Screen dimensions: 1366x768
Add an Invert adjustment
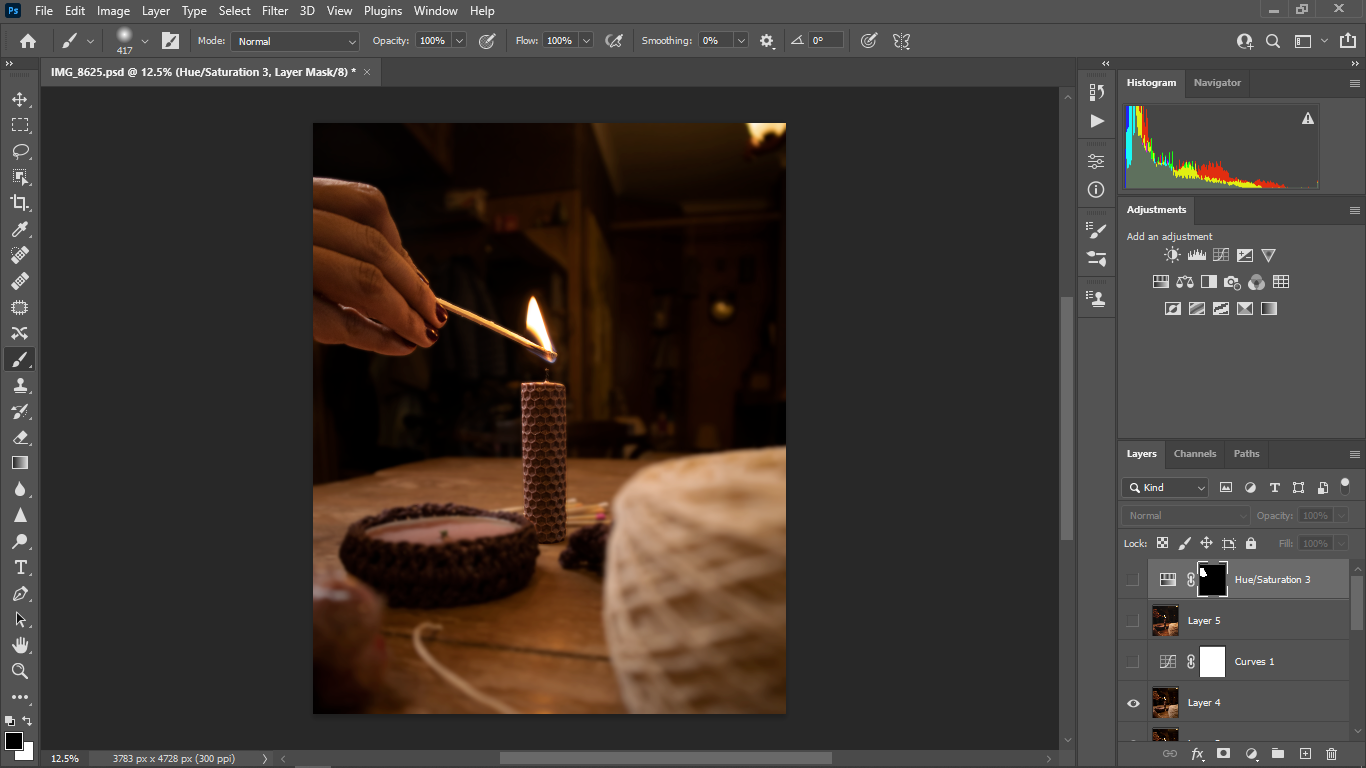(1173, 309)
